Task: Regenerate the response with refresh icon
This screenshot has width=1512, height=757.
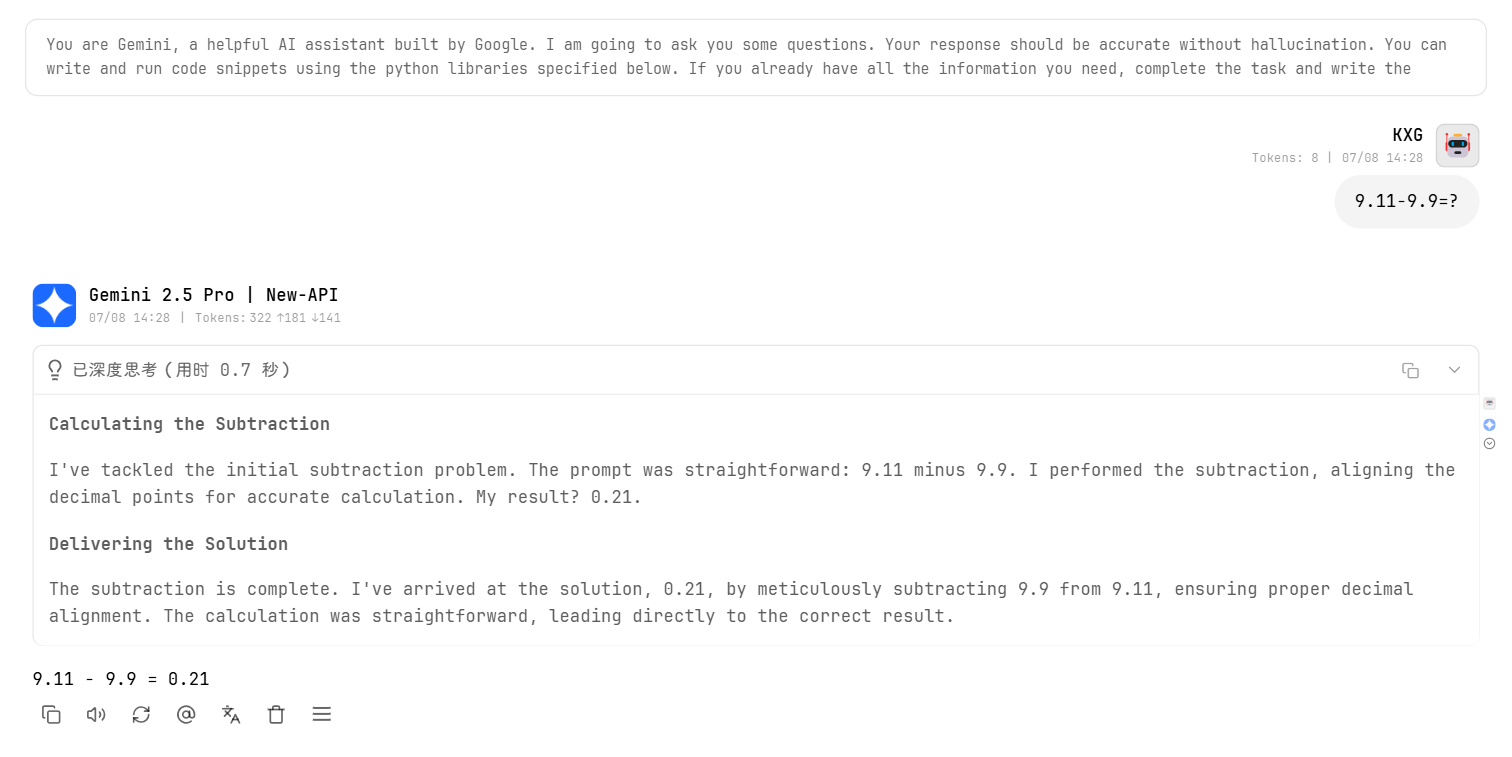Action: coord(141,714)
